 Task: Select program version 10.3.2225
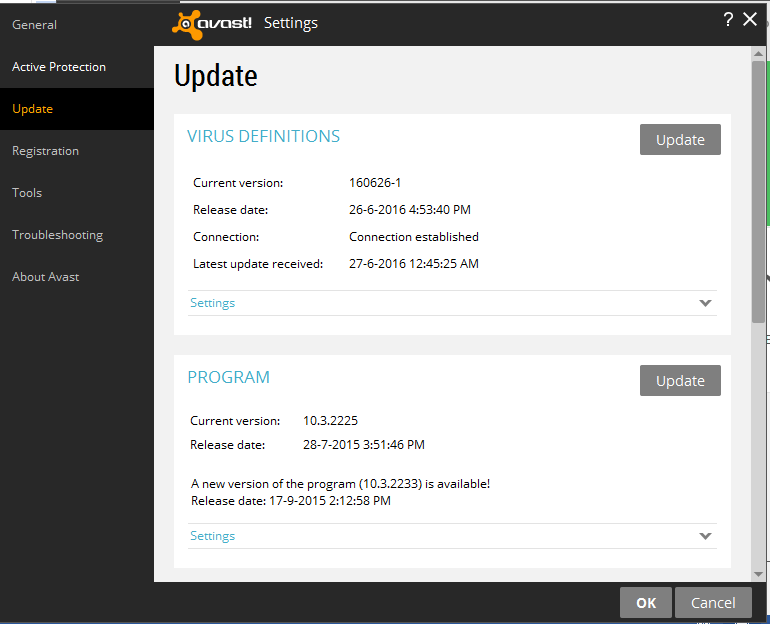[330, 421]
